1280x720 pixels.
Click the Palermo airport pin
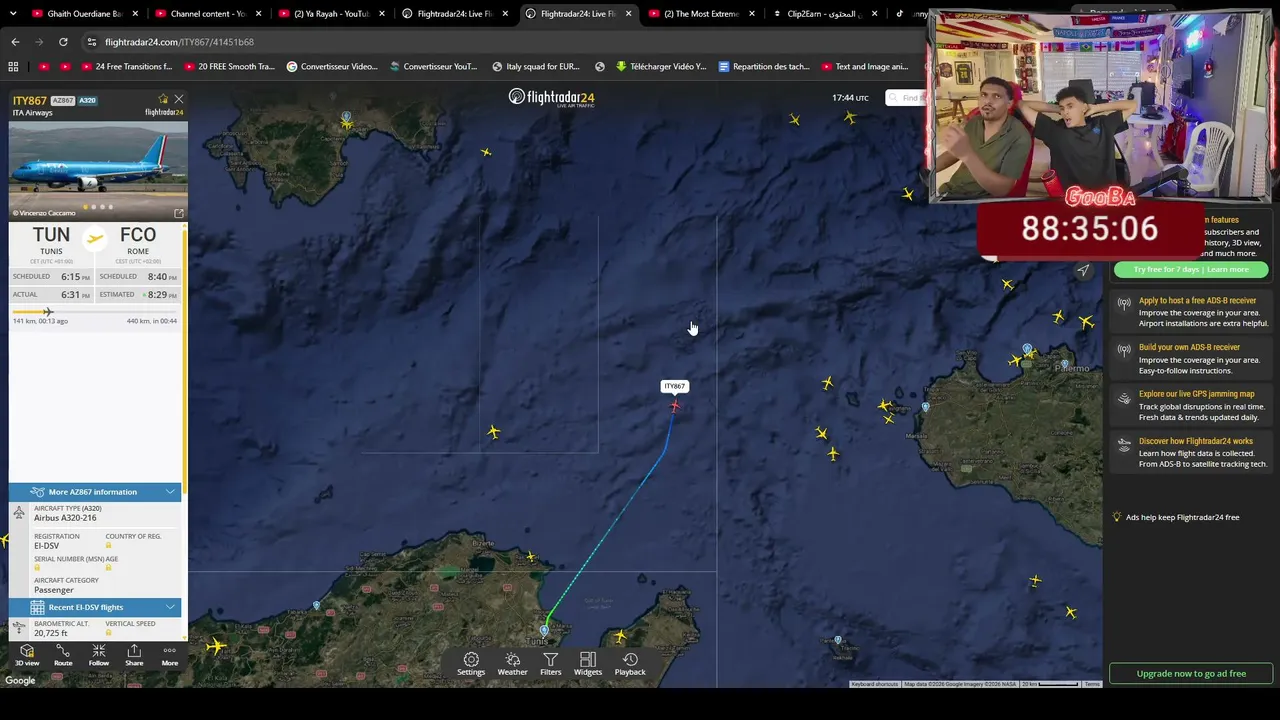point(1027,349)
